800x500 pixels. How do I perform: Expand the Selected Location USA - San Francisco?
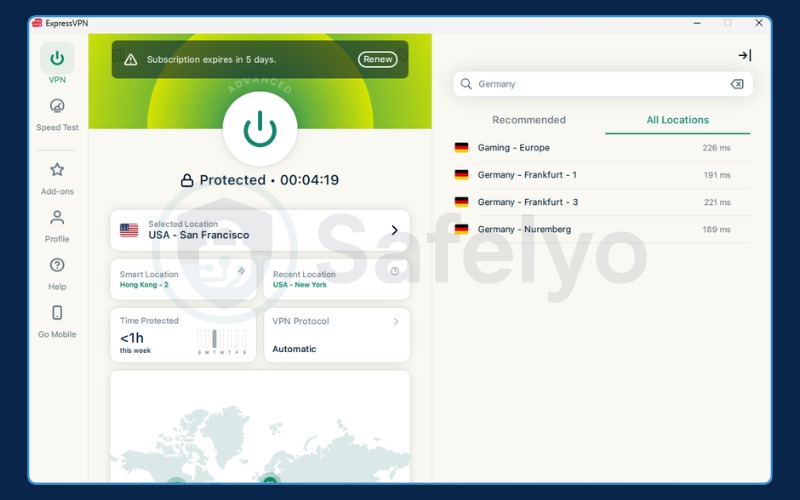coord(394,230)
